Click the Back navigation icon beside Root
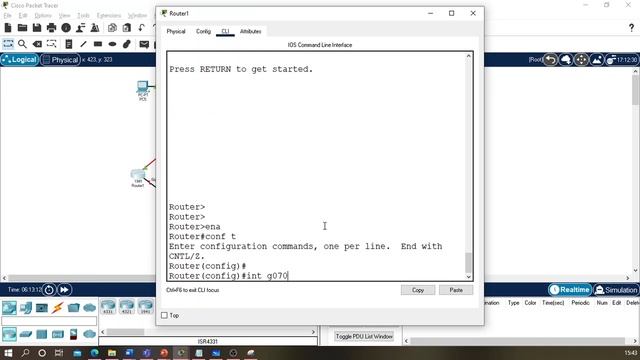Viewport: 640px width, 360px height. [550, 60]
